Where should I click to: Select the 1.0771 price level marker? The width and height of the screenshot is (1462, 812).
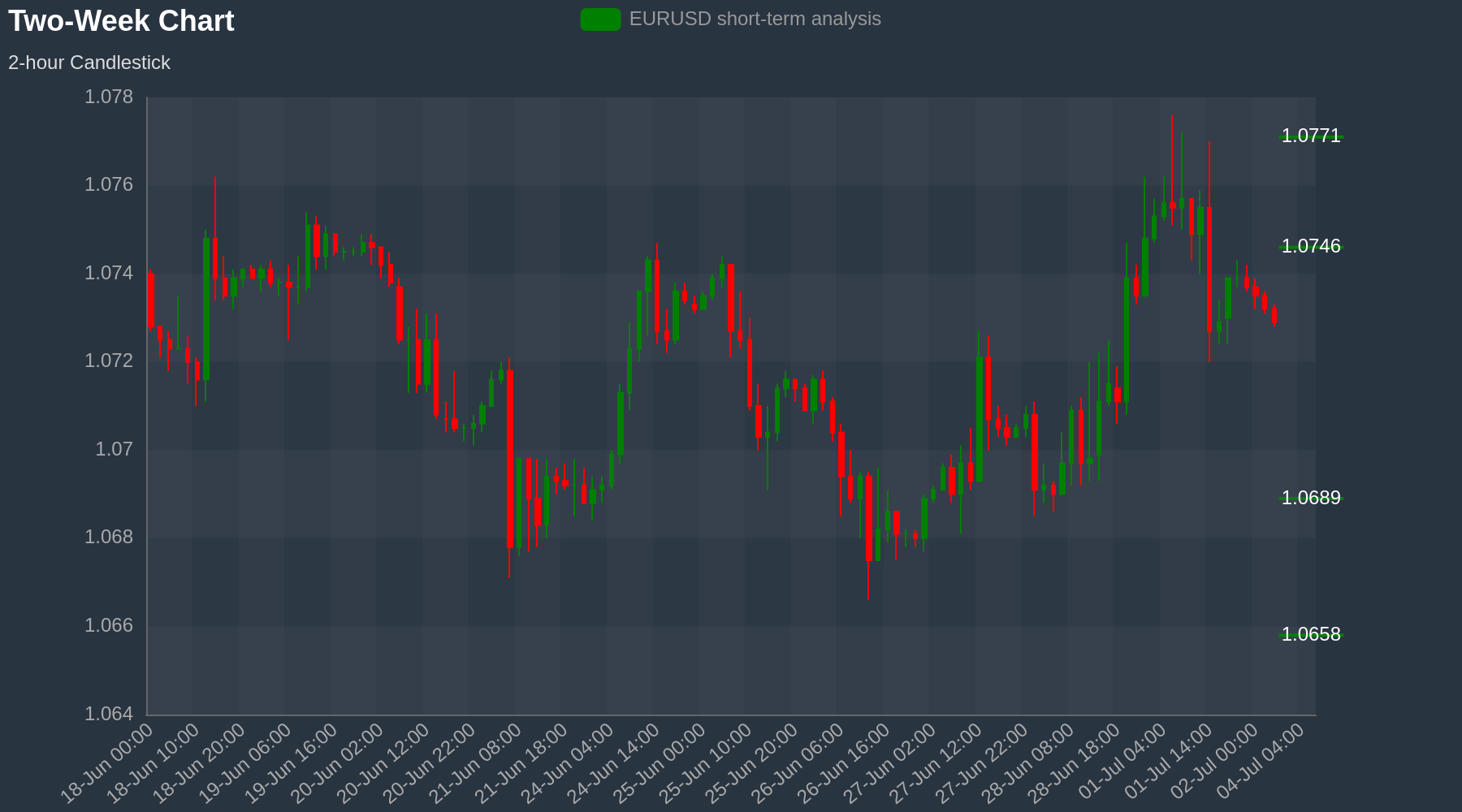(1311, 136)
